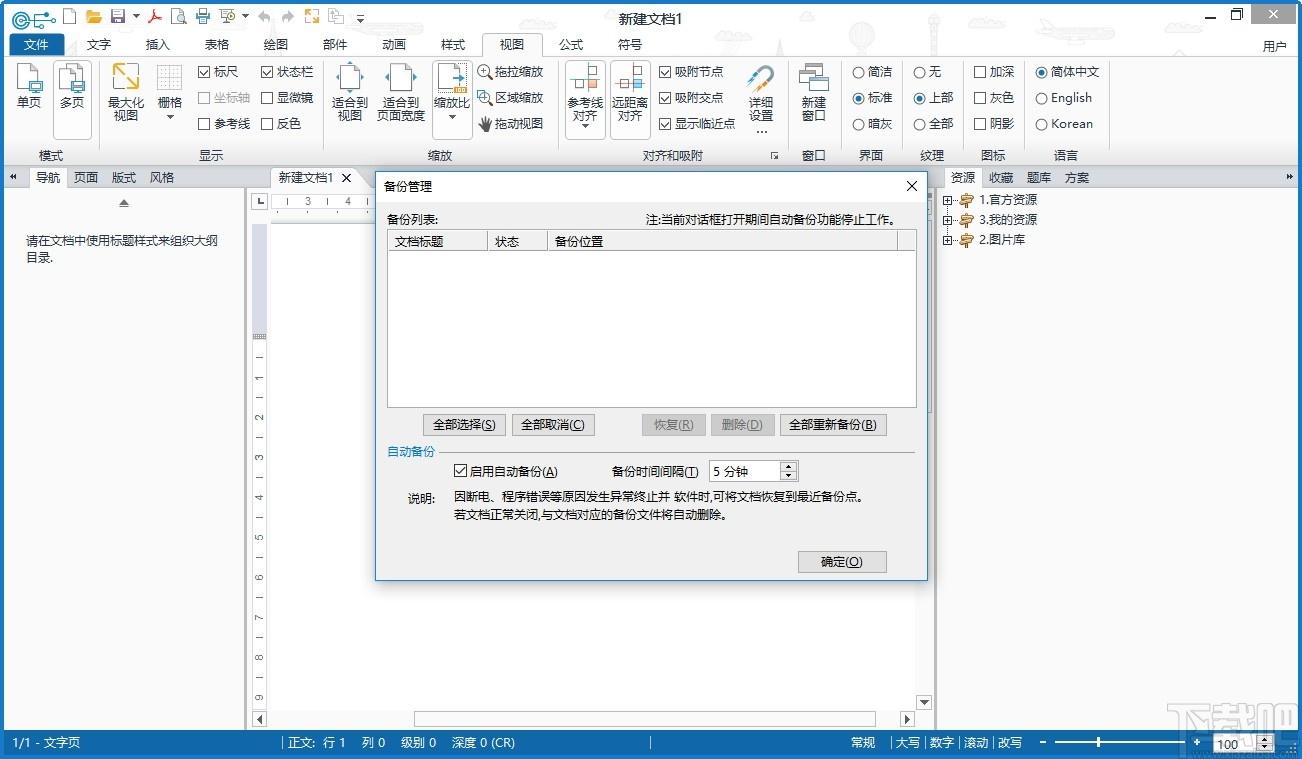Switch to the 题库 panel tab
The height and width of the screenshot is (759, 1302).
pos(1039,177)
